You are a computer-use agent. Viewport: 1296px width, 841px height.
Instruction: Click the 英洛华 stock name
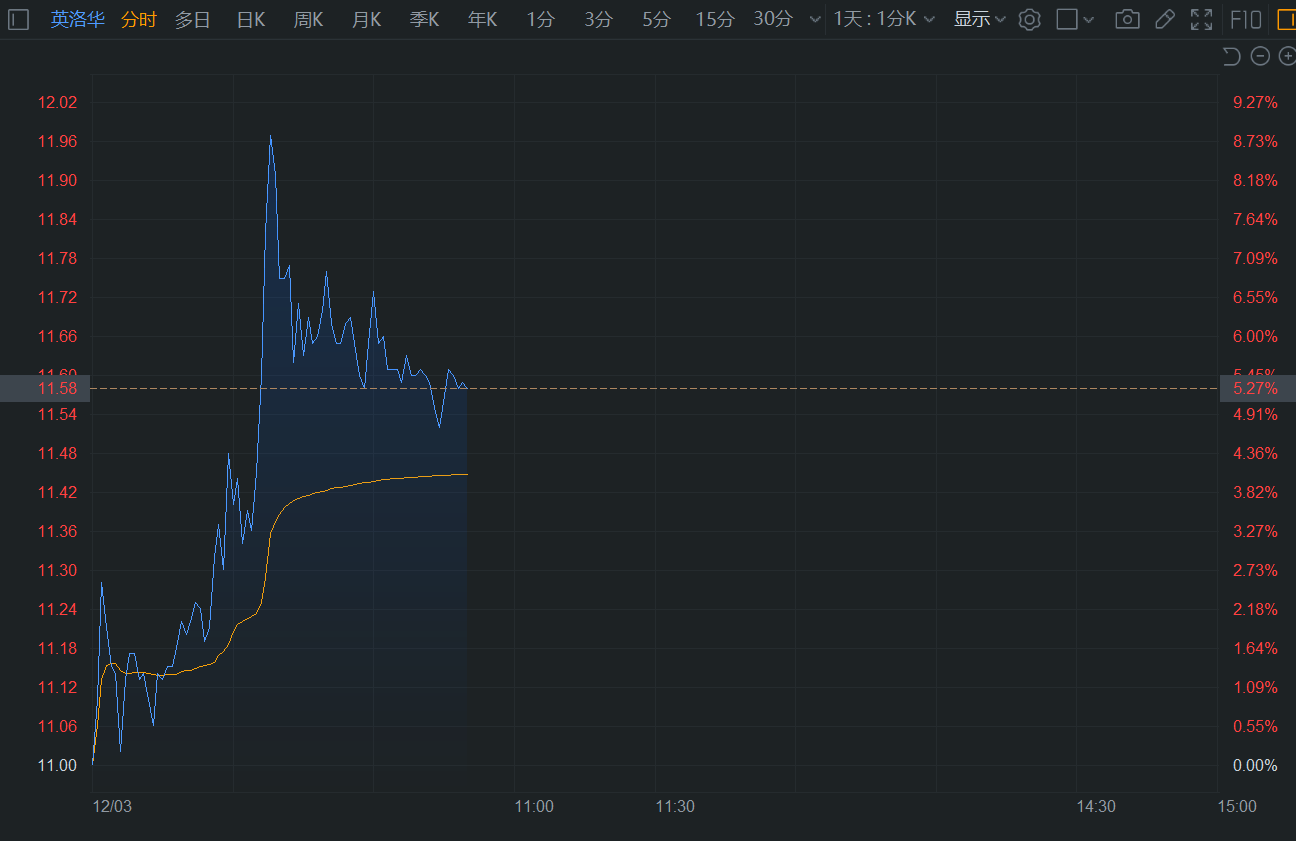point(77,19)
